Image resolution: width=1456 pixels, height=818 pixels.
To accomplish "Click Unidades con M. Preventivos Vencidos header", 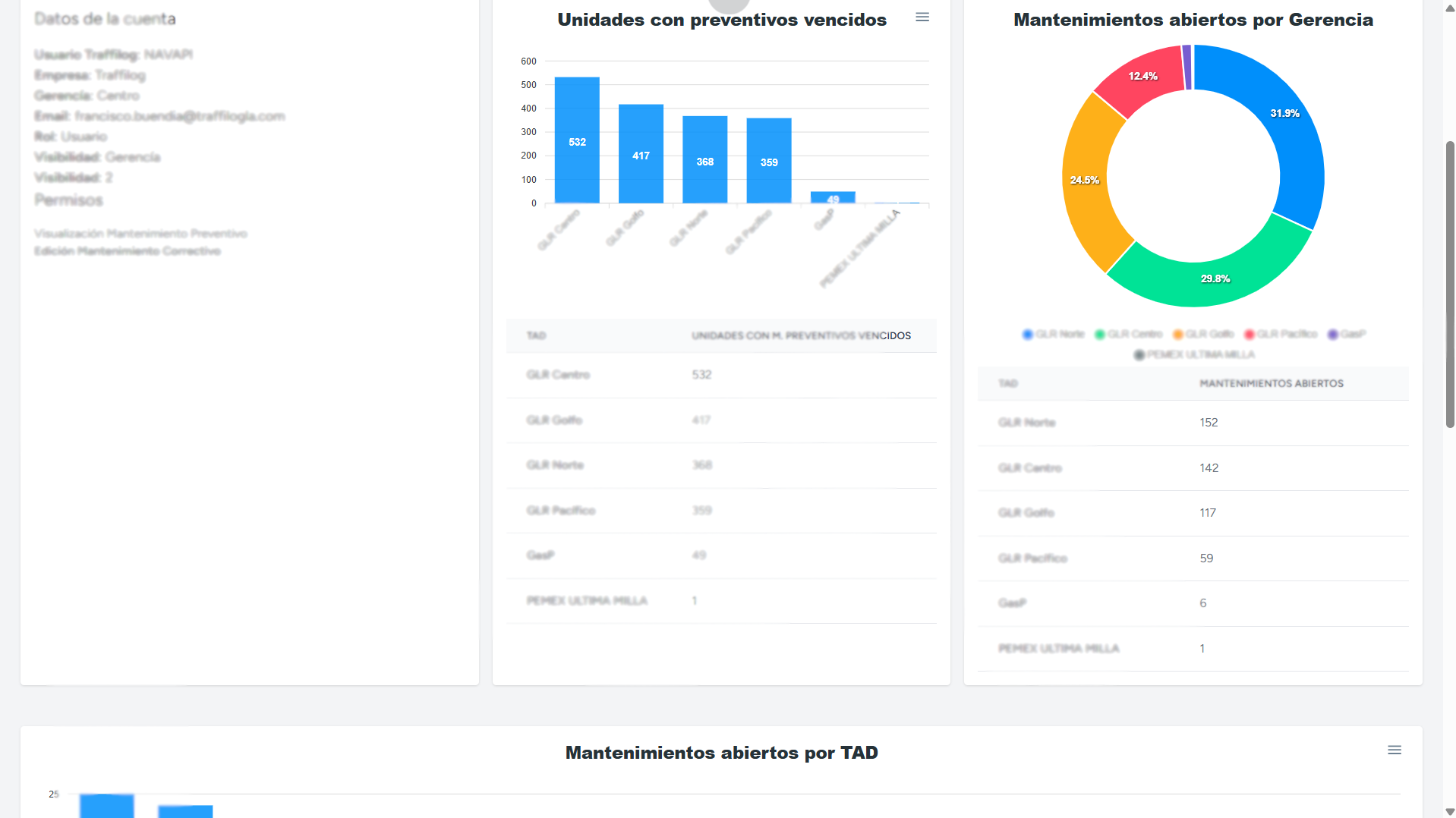I will (800, 336).
